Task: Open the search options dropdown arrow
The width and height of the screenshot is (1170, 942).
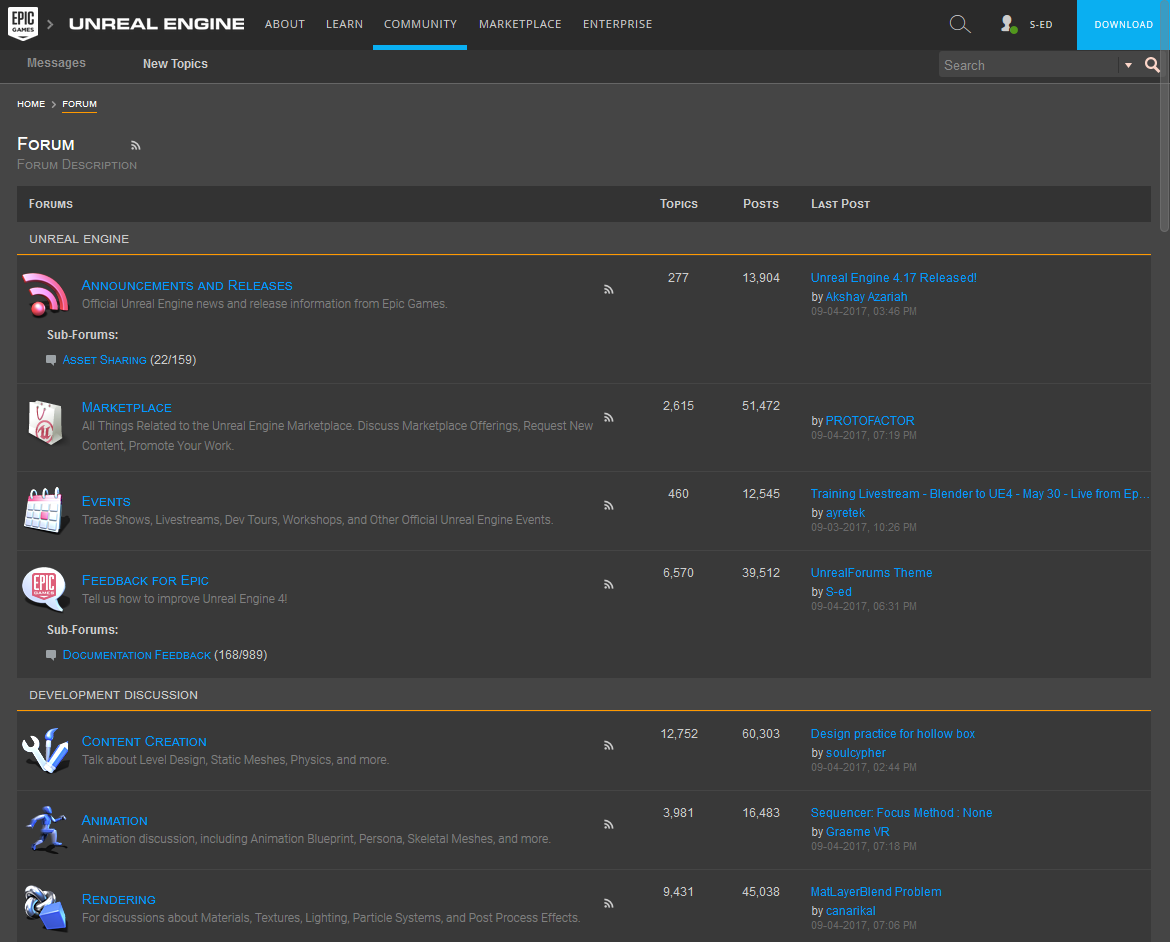Action: tap(1126, 64)
